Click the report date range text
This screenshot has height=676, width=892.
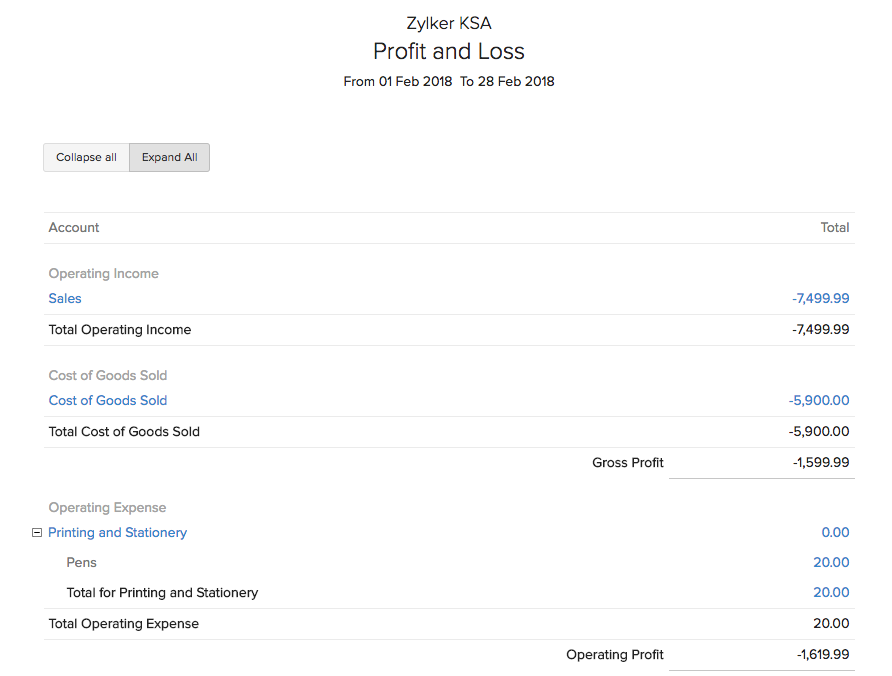448,82
